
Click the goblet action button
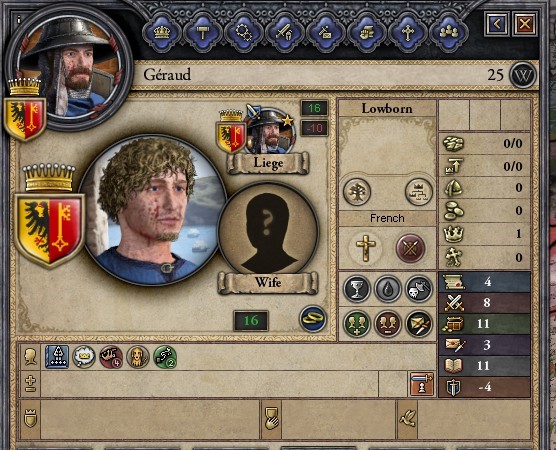pyautogui.click(x=357, y=289)
